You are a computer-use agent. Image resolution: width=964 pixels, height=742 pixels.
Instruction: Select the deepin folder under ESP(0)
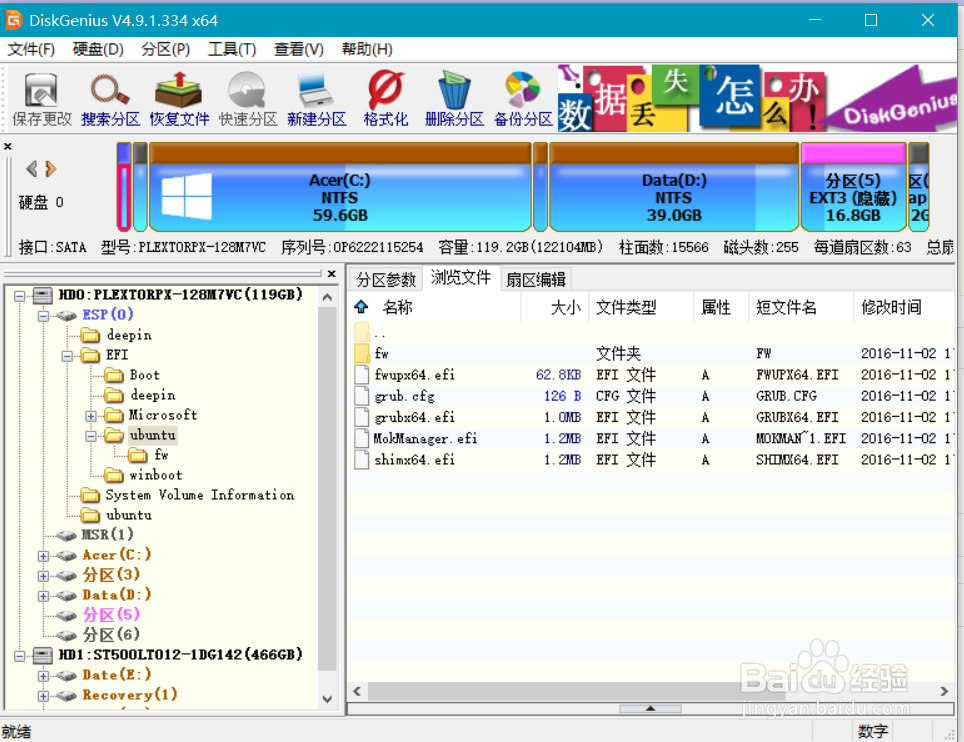coord(128,335)
